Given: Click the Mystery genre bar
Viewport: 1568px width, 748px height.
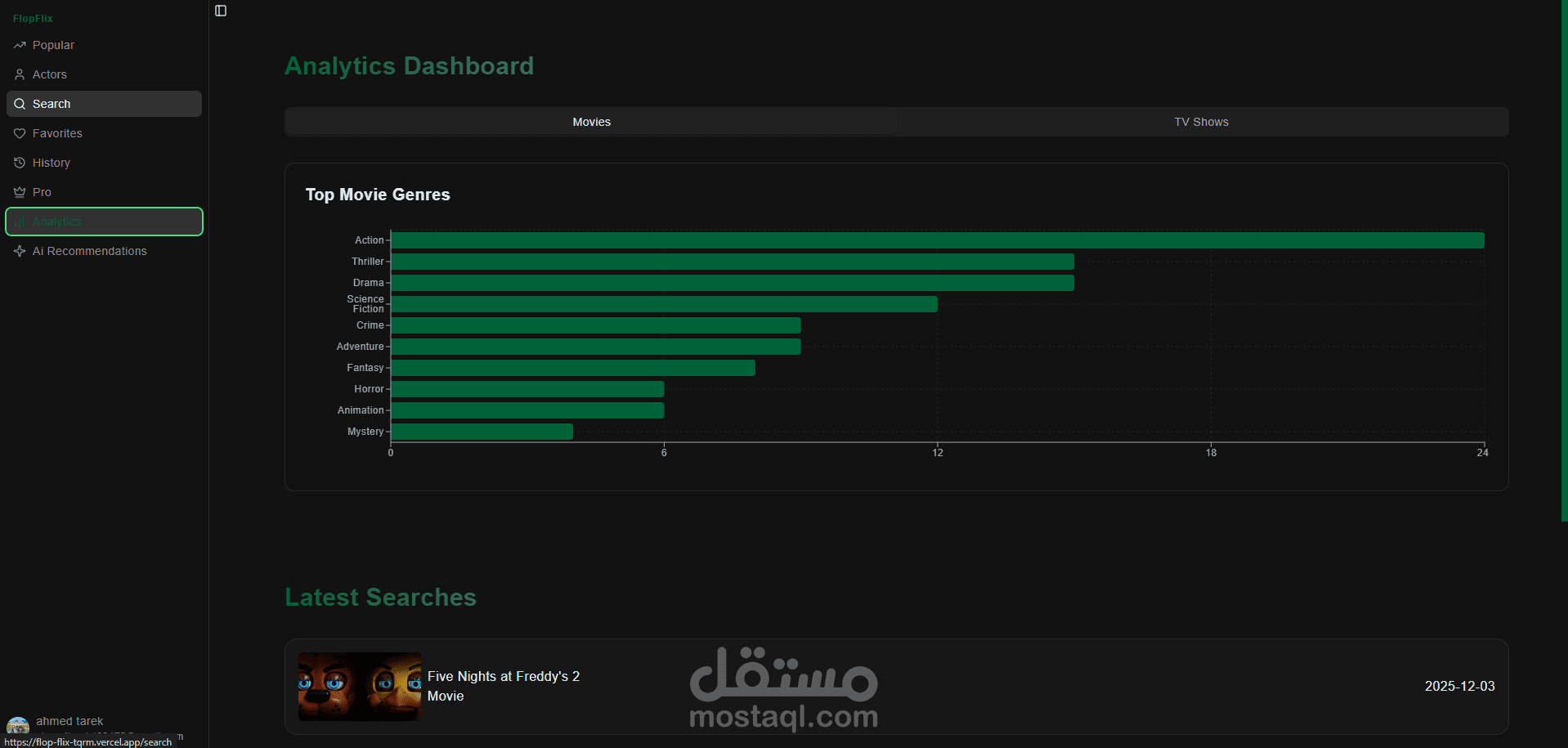Looking at the screenshot, I should (x=482, y=432).
